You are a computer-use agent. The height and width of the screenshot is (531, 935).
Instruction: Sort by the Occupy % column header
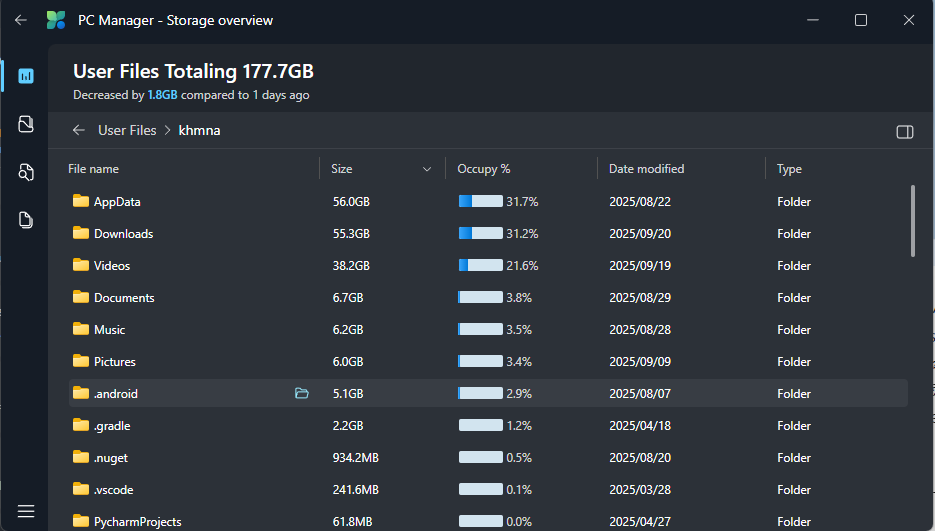tap(484, 169)
